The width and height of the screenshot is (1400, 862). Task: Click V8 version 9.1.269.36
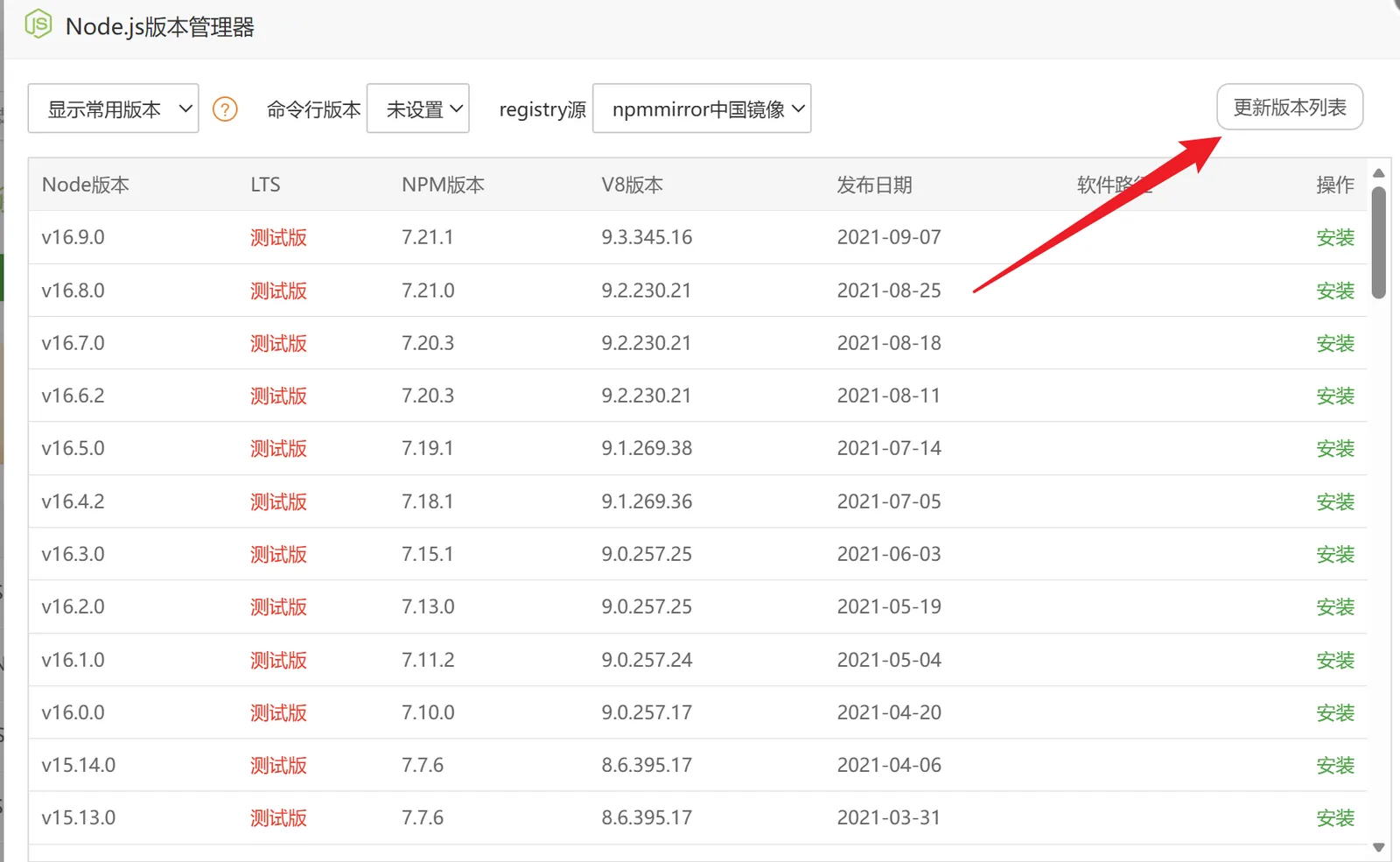[x=647, y=501]
